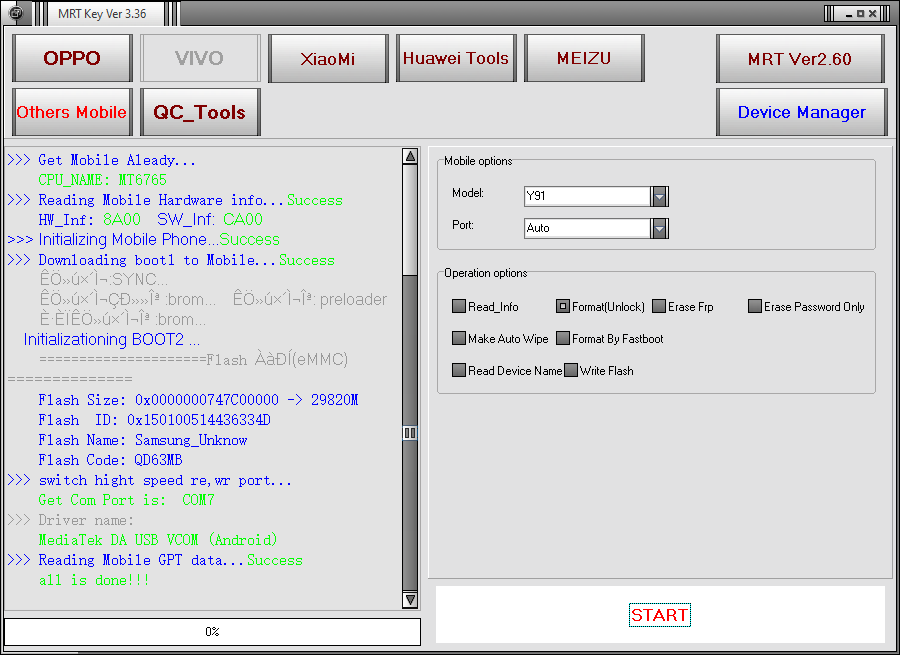
Task: Click 'MediaTek DA USB VCOM (Android)' line
Action: [158, 540]
